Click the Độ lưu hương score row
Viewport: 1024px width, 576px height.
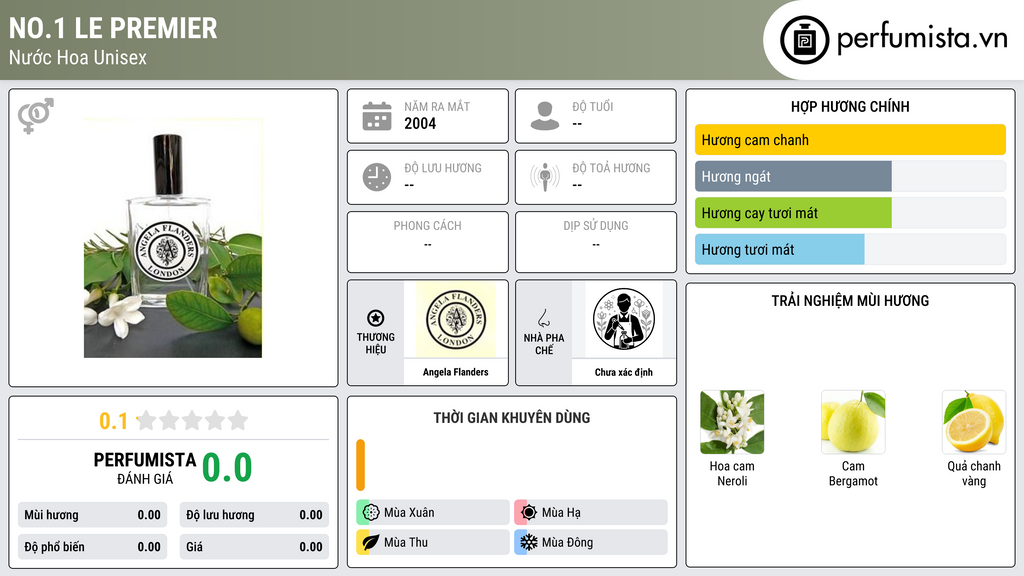click(254, 515)
